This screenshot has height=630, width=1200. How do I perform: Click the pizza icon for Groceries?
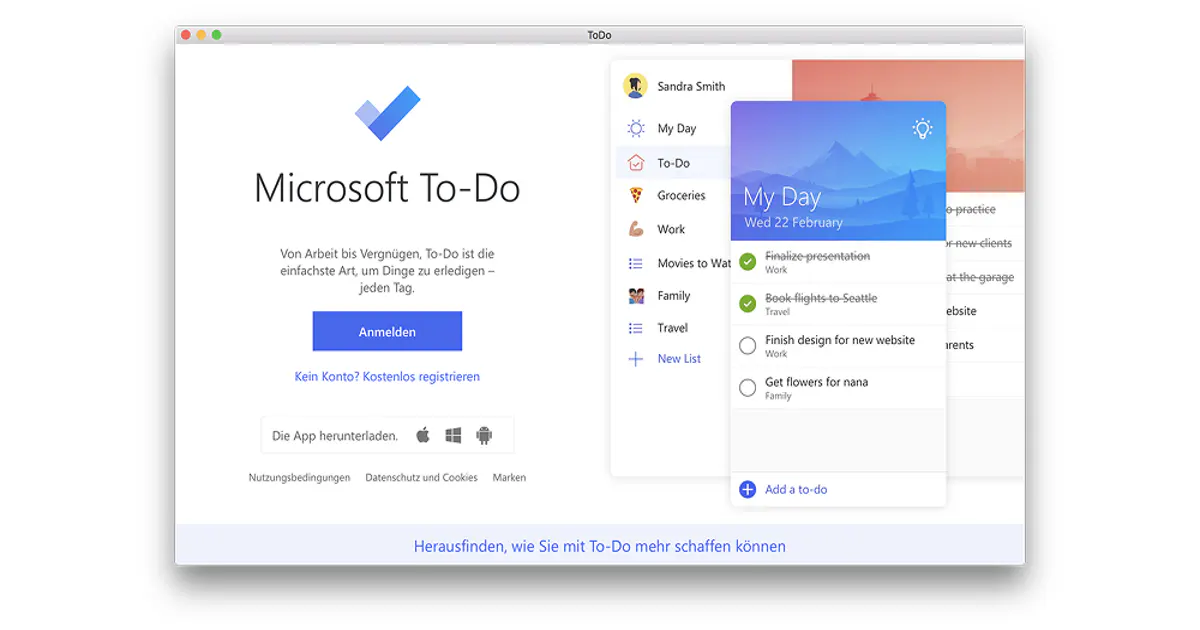point(636,196)
